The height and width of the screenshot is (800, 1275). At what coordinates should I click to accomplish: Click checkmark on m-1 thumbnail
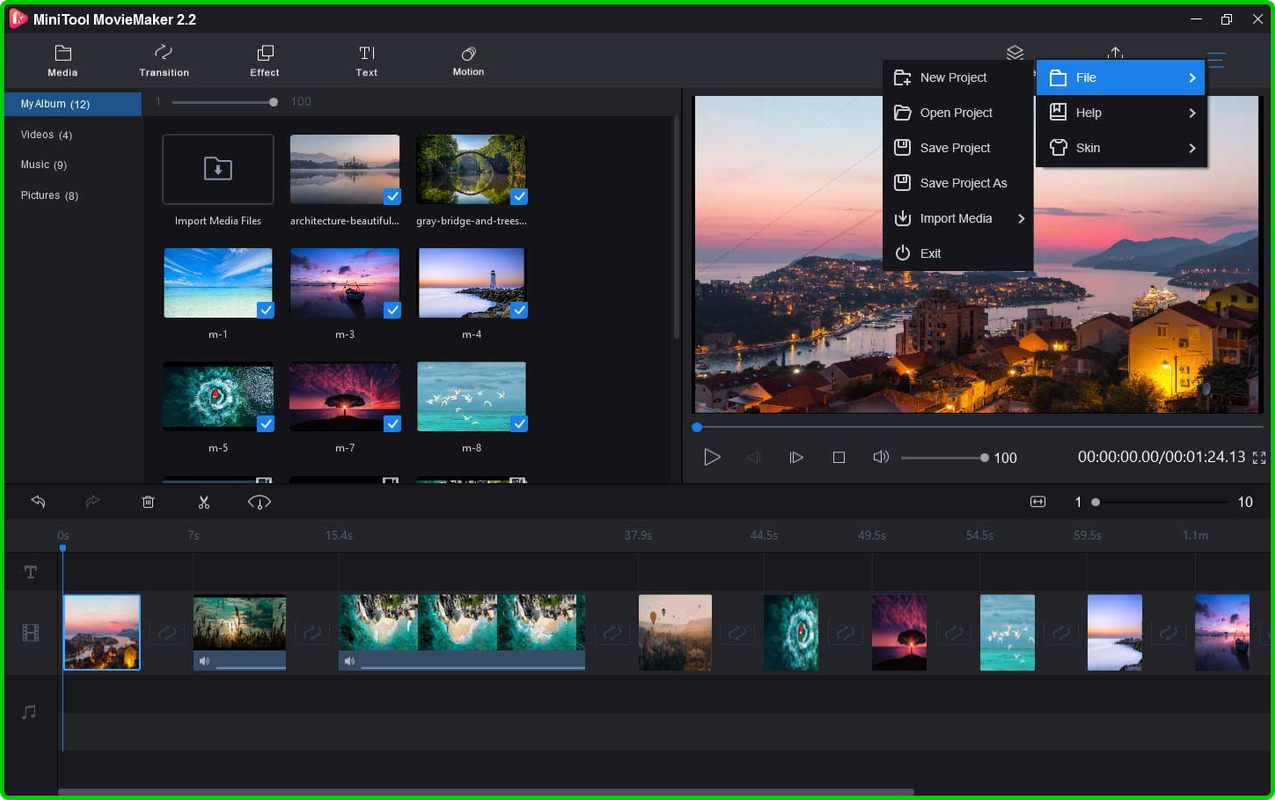(265, 310)
